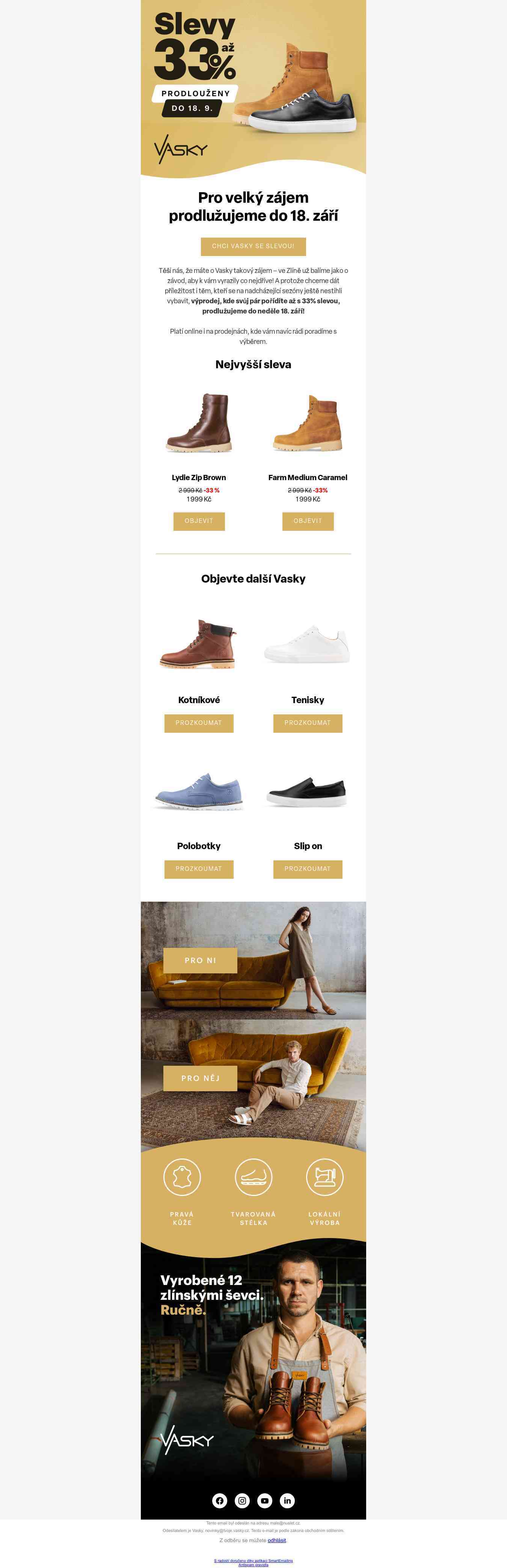The height and width of the screenshot is (1568, 507).
Task: Click the shaped insole icon (Tvarovaná stélka)
Action: click(x=253, y=1176)
